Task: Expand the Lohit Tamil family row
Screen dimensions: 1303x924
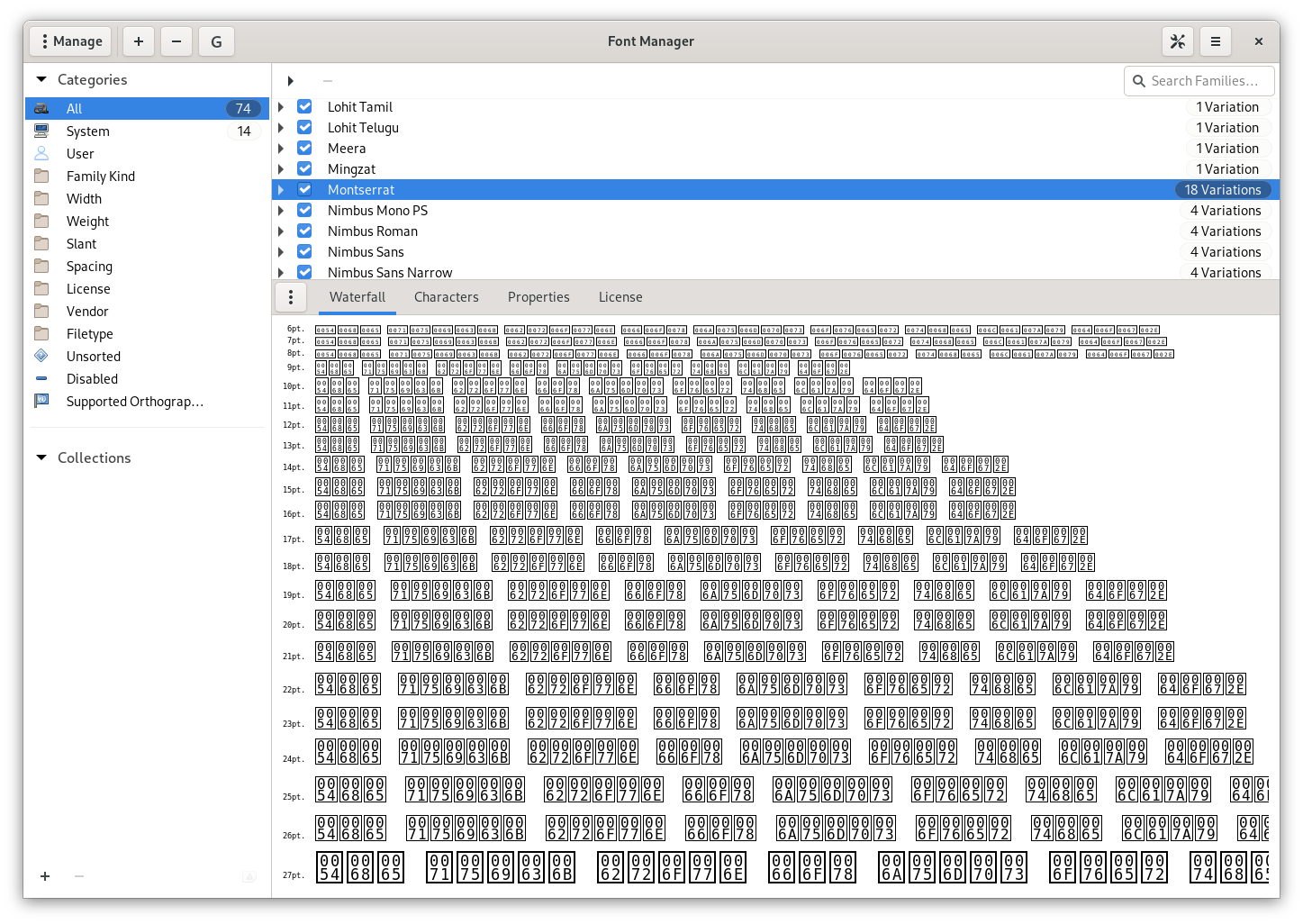Action: pos(281,106)
